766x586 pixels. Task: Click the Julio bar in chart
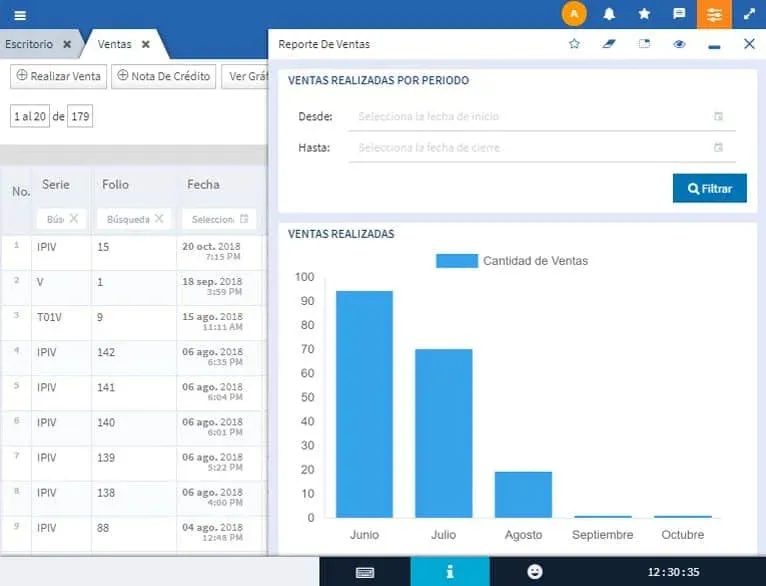[444, 433]
